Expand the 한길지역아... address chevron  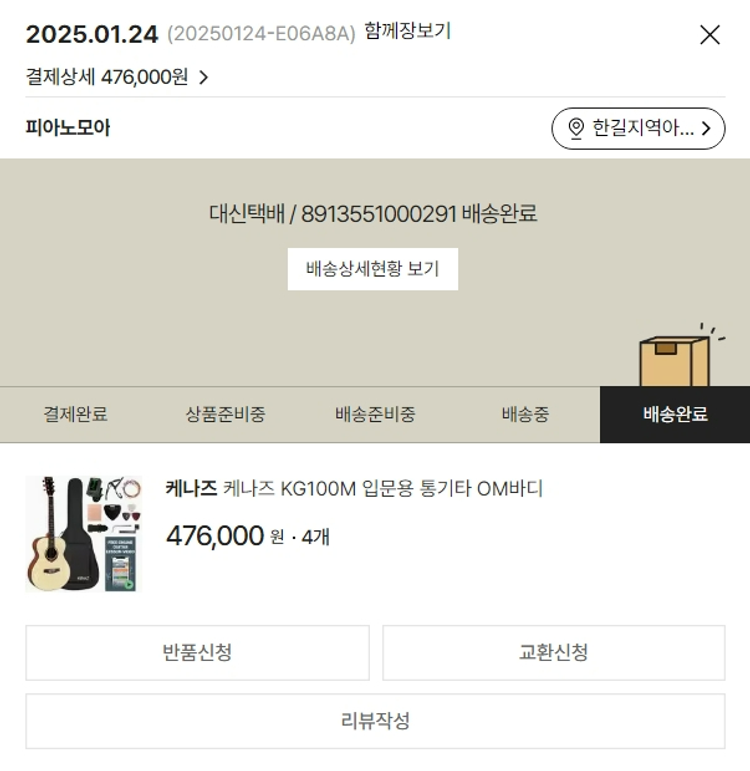point(707,128)
